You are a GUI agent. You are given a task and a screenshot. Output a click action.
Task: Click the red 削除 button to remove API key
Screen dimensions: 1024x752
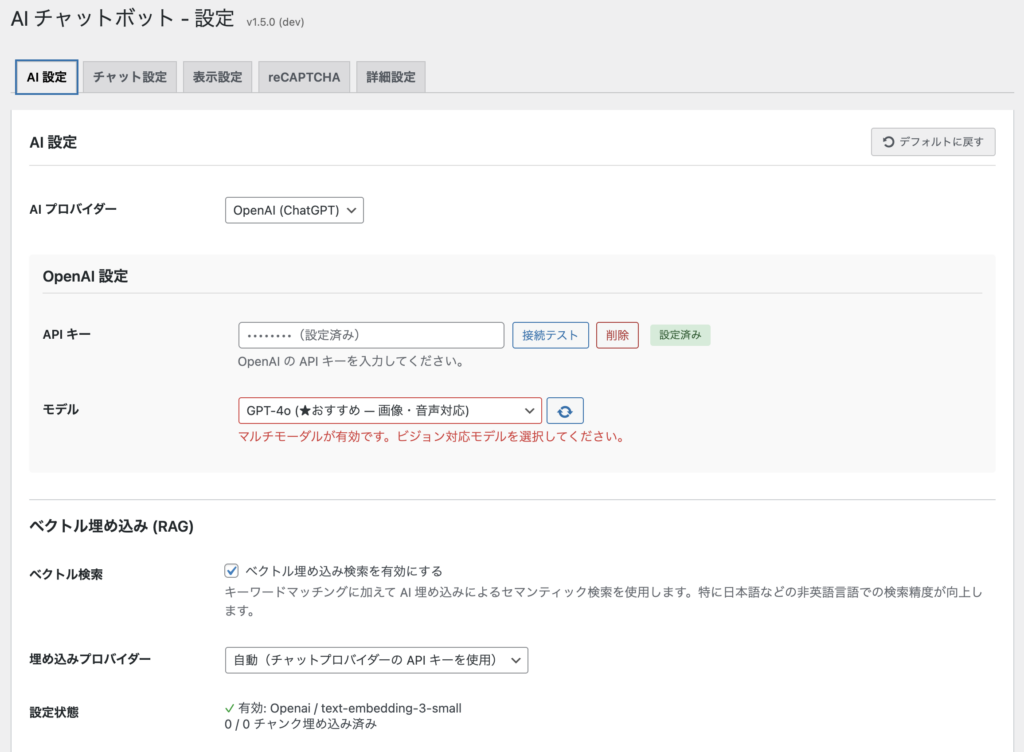point(617,335)
